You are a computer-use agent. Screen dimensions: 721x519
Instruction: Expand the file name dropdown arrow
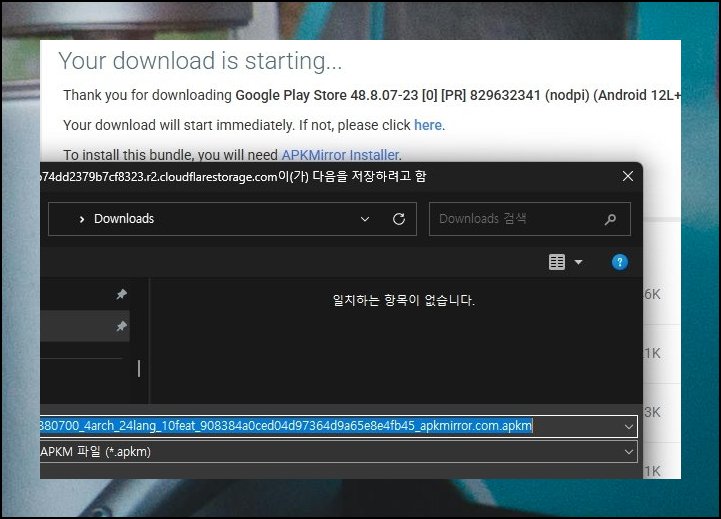pos(629,427)
